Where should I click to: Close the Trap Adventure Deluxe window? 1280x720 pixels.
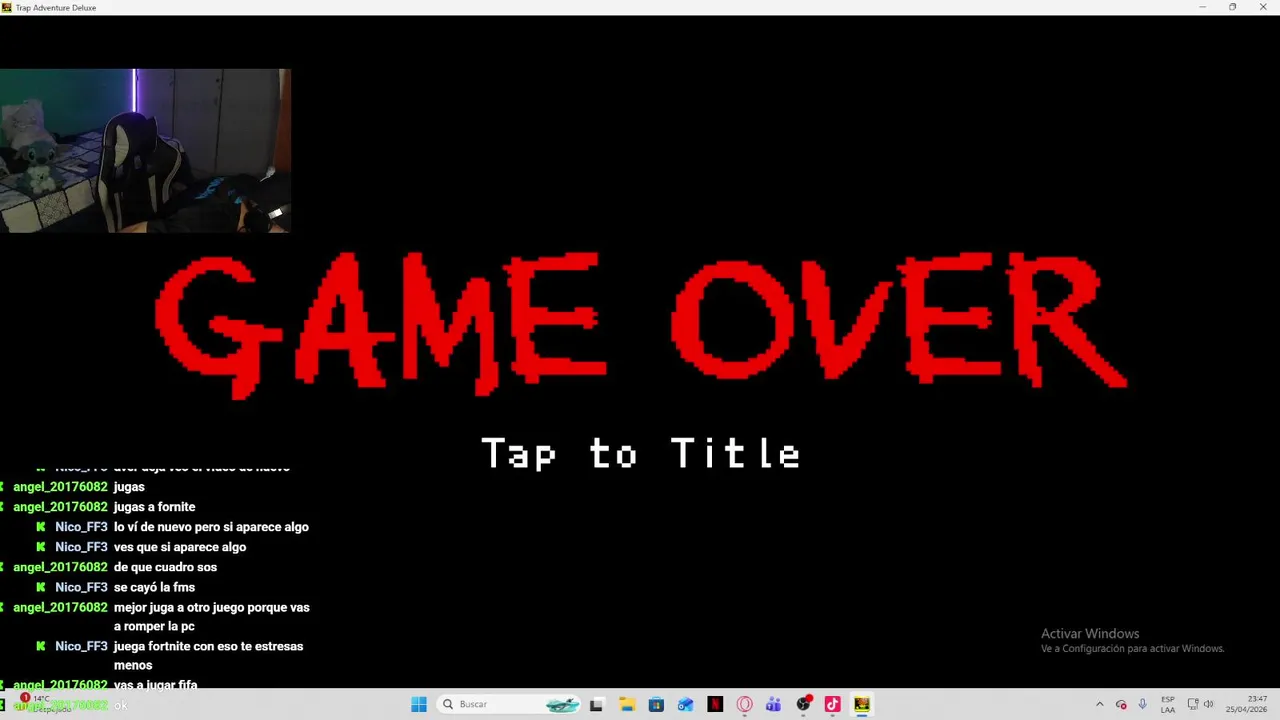[x=1264, y=7]
